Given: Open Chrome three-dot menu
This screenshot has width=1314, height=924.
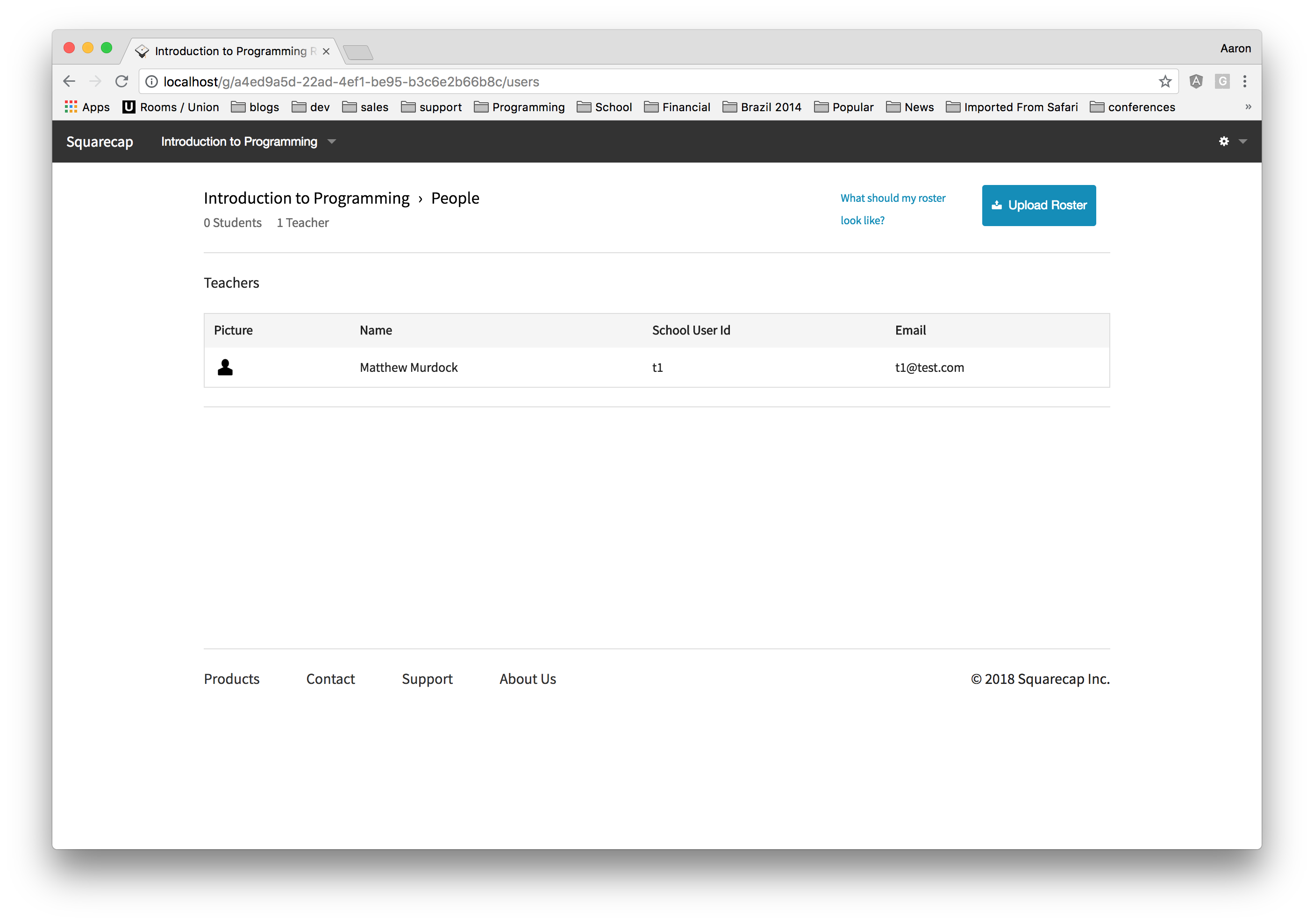Looking at the screenshot, I should [x=1244, y=82].
